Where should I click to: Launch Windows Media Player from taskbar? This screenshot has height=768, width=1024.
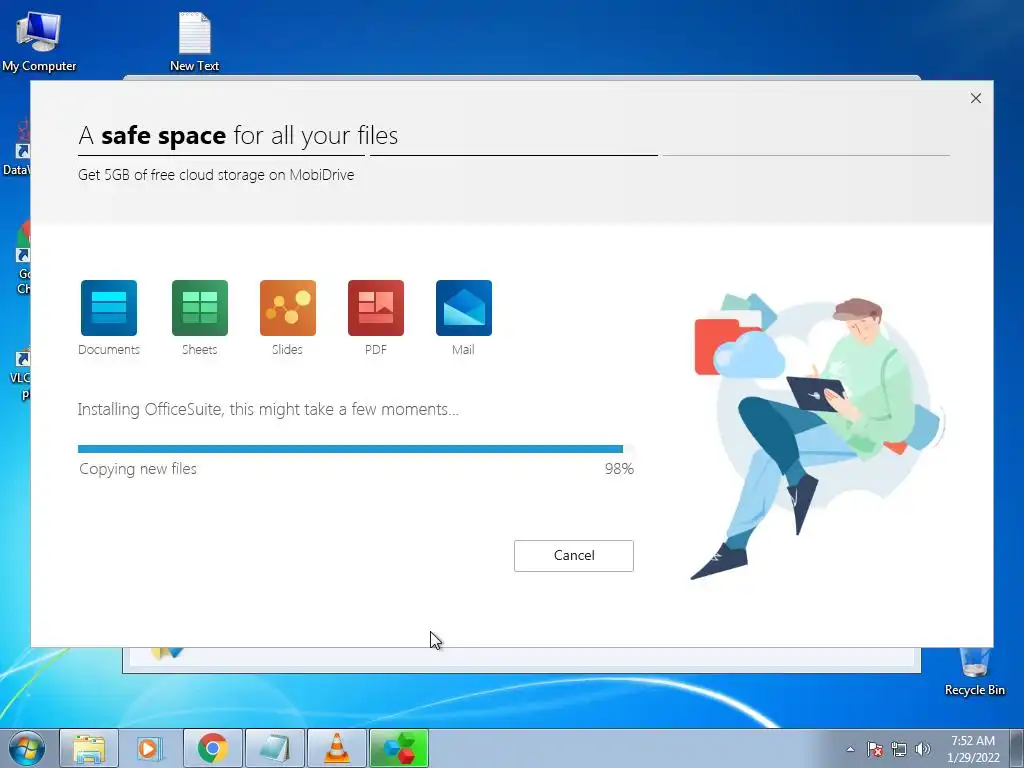151,748
